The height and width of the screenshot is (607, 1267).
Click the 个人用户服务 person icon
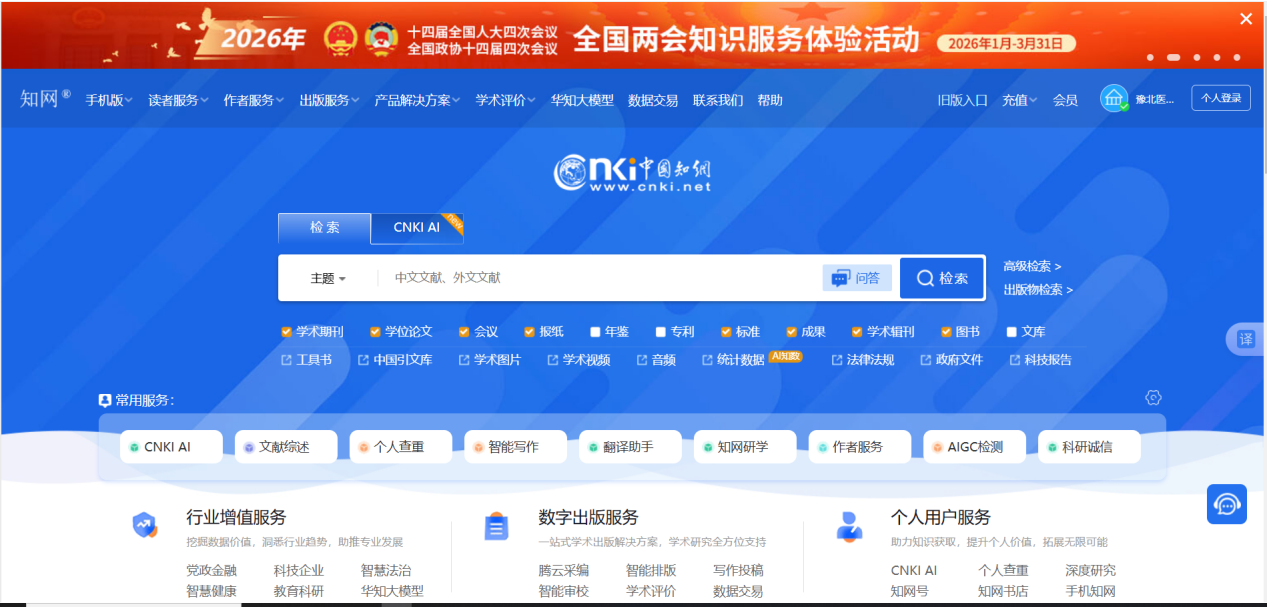point(849,526)
